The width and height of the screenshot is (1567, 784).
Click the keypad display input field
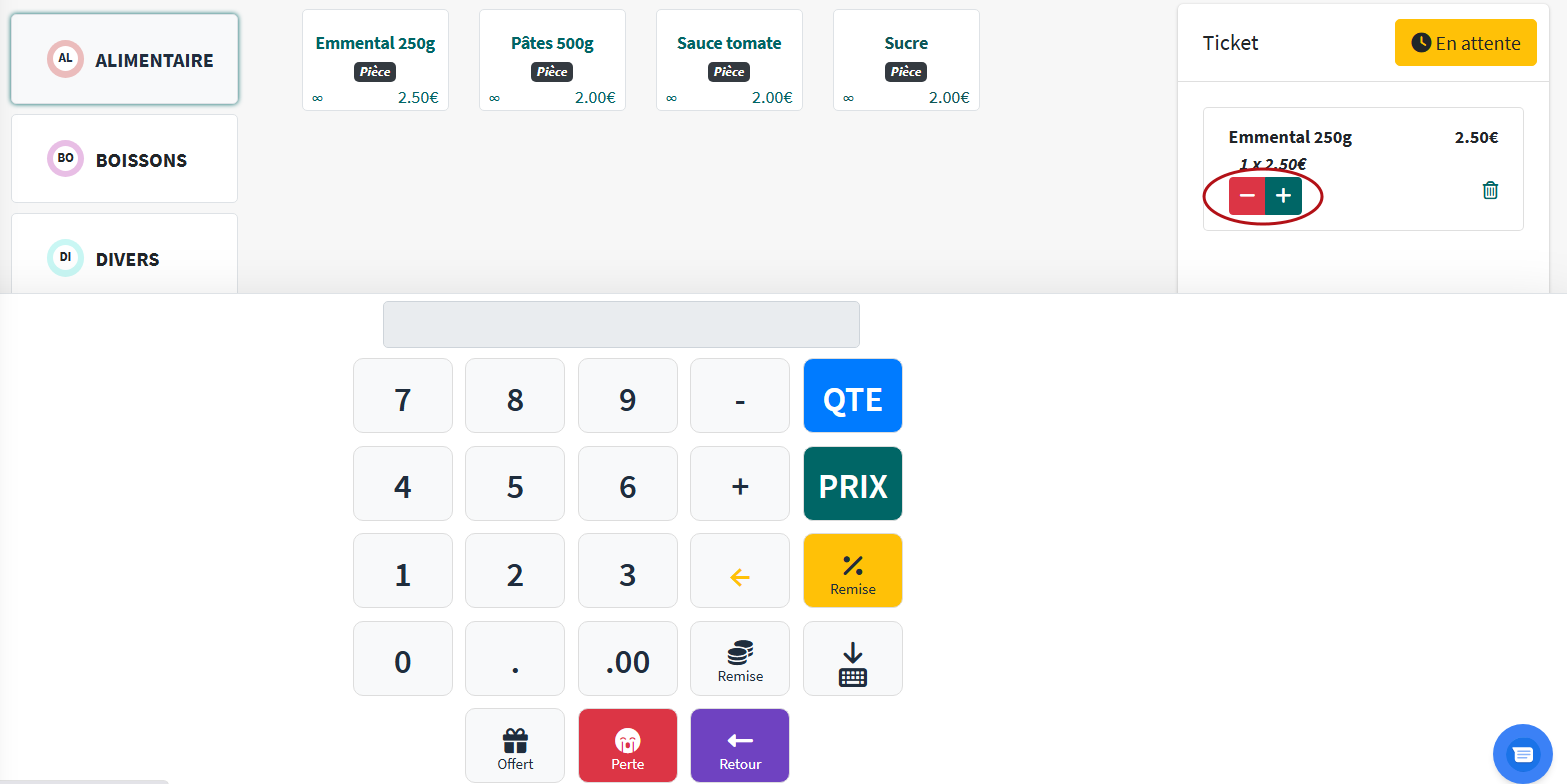(621, 325)
